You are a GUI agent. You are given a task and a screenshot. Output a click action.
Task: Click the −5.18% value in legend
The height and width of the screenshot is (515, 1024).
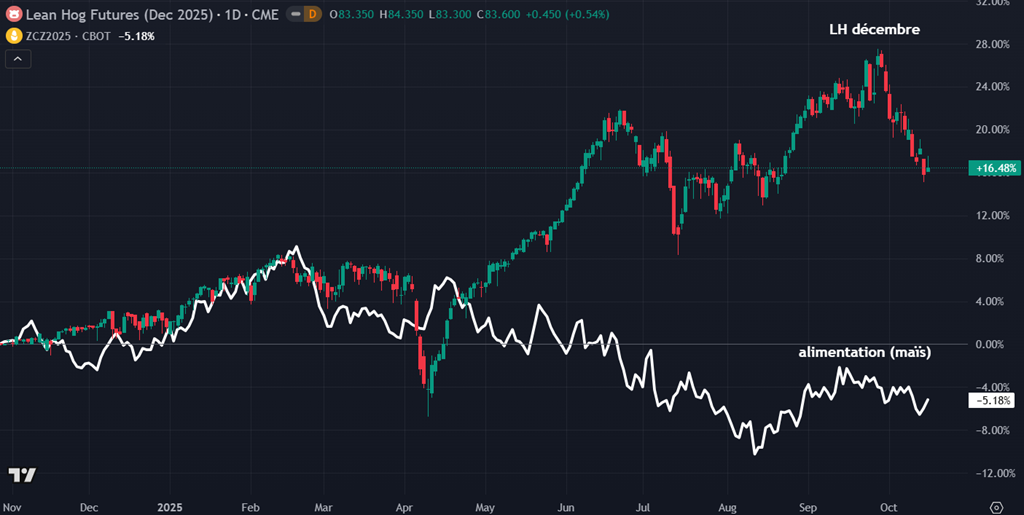[135, 36]
